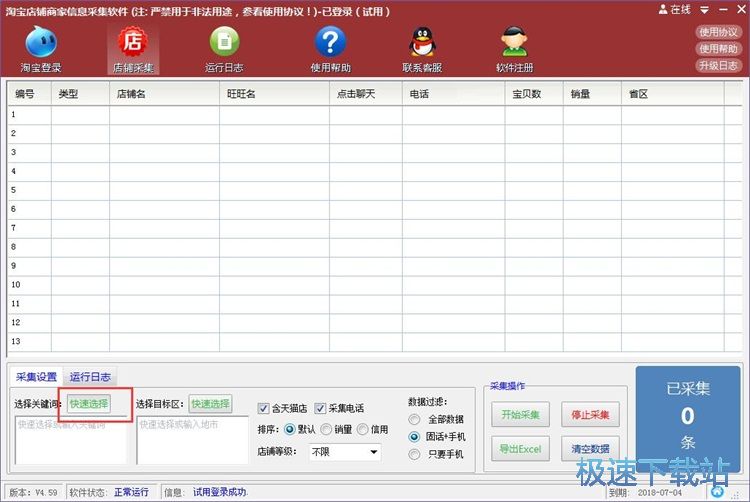Click the 试用登录成功 status message
This screenshot has height=502, width=750.
[x=220, y=492]
